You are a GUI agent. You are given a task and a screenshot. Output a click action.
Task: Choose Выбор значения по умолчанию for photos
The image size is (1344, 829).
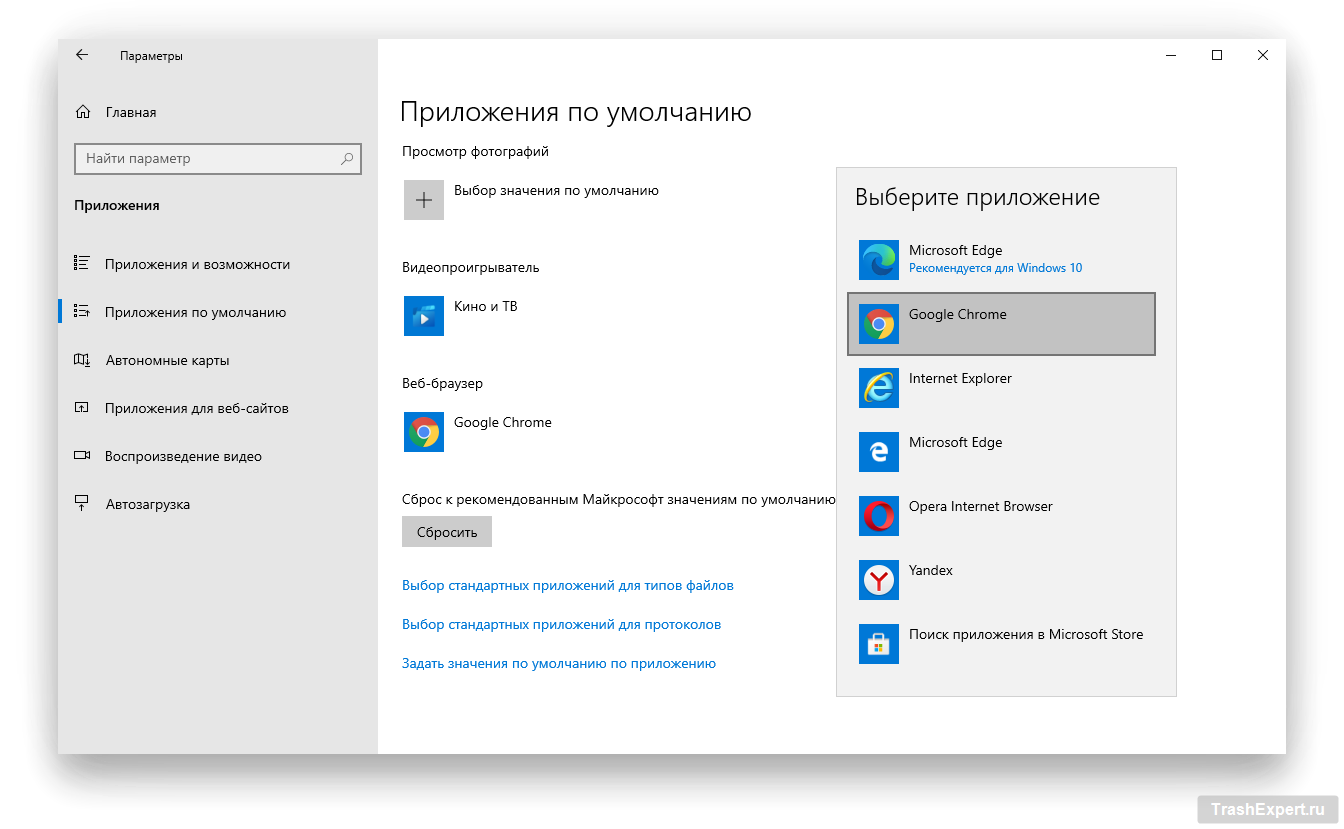pyautogui.click(x=556, y=190)
